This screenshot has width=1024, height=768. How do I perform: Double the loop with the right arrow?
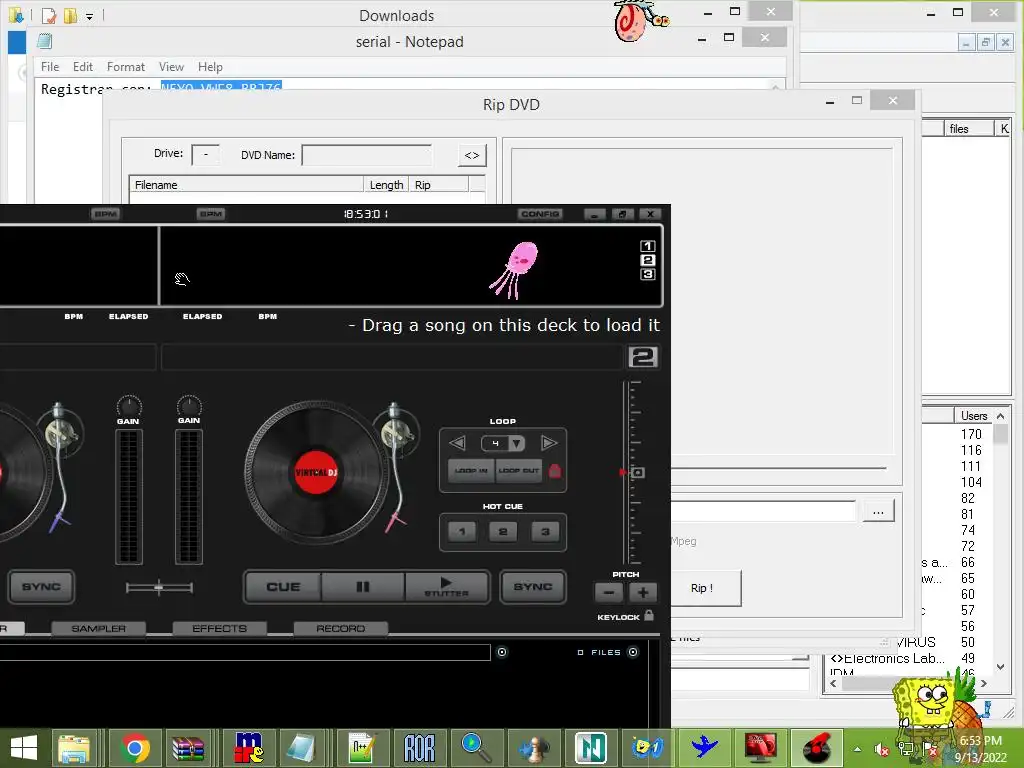point(549,443)
